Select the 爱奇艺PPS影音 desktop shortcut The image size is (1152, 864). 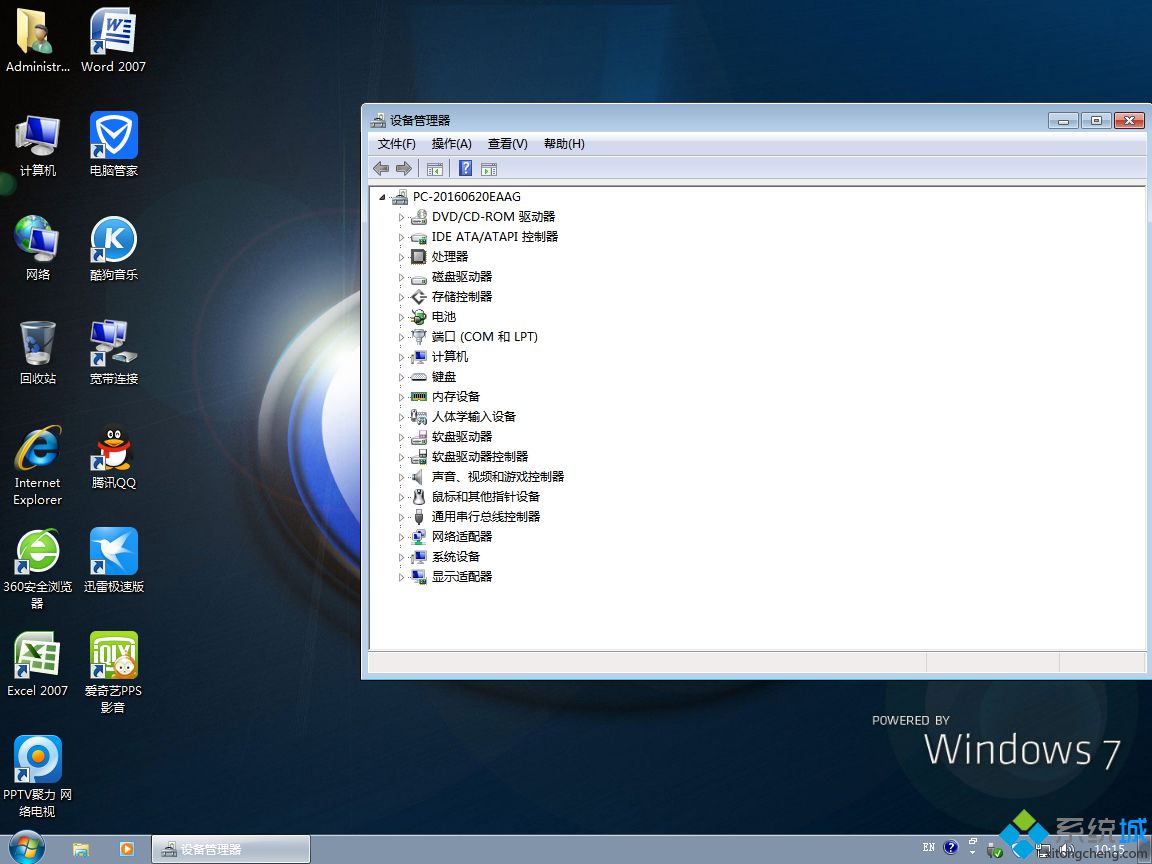[113, 673]
